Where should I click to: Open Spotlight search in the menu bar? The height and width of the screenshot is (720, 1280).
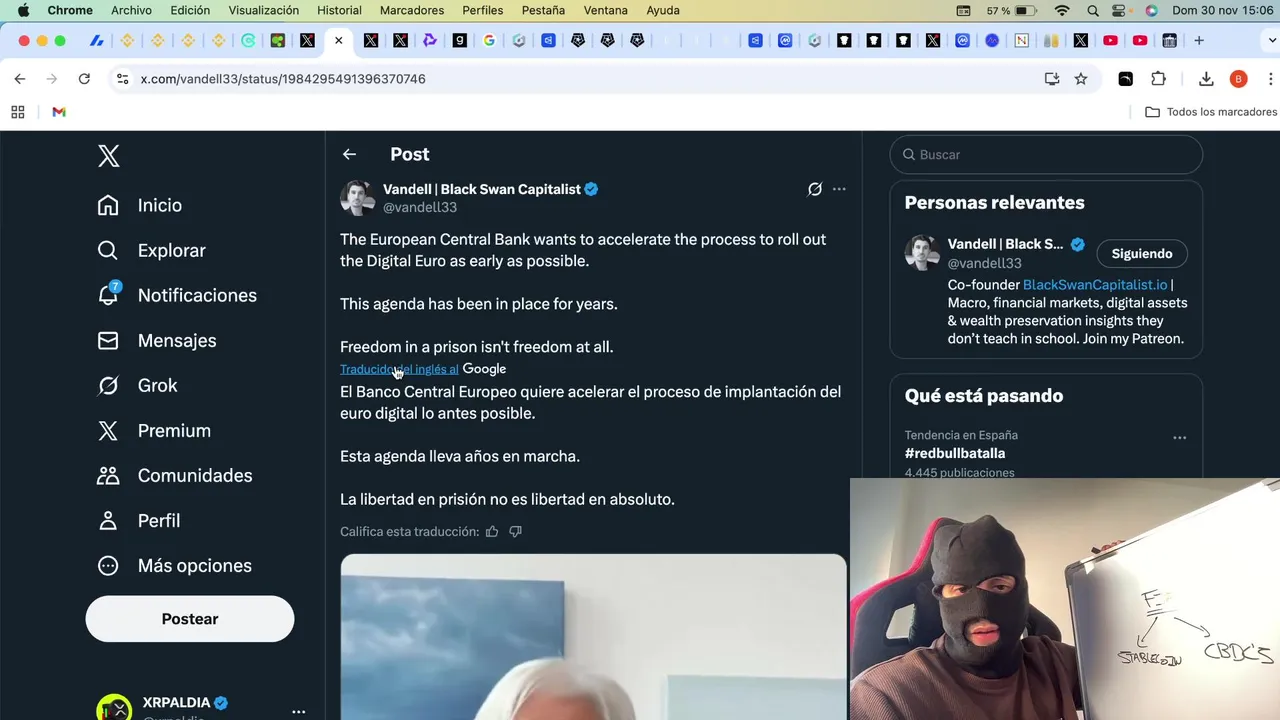pos(1093,10)
